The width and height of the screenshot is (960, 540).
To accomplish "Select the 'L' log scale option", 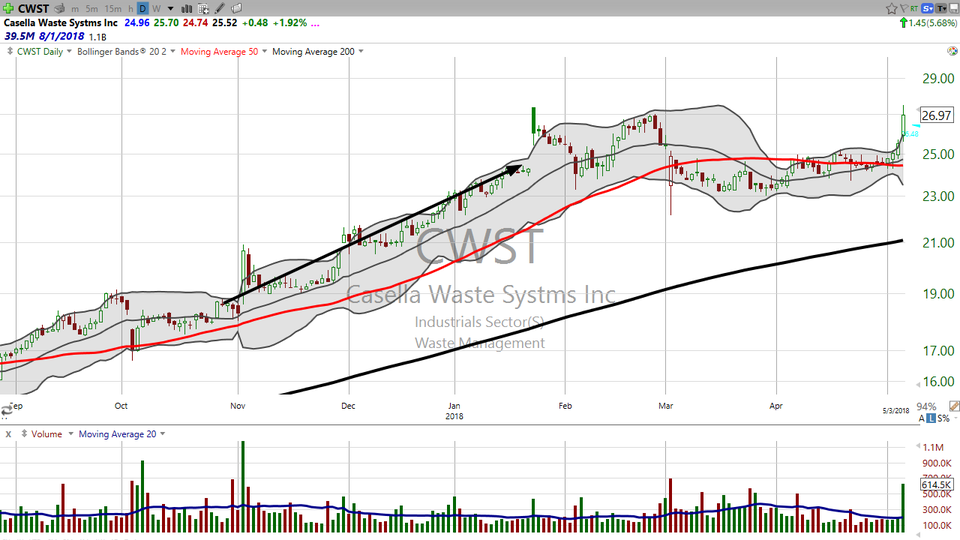I will tap(931, 418).
